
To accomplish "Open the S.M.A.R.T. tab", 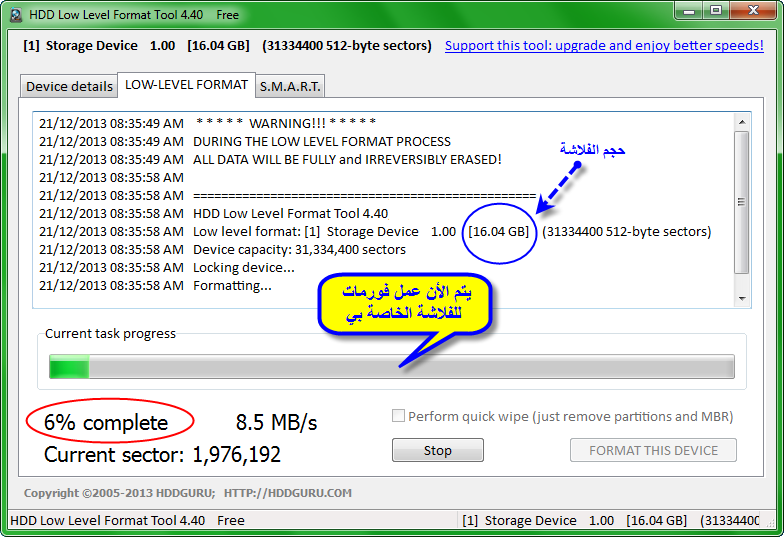I will [x=290, y=86].
